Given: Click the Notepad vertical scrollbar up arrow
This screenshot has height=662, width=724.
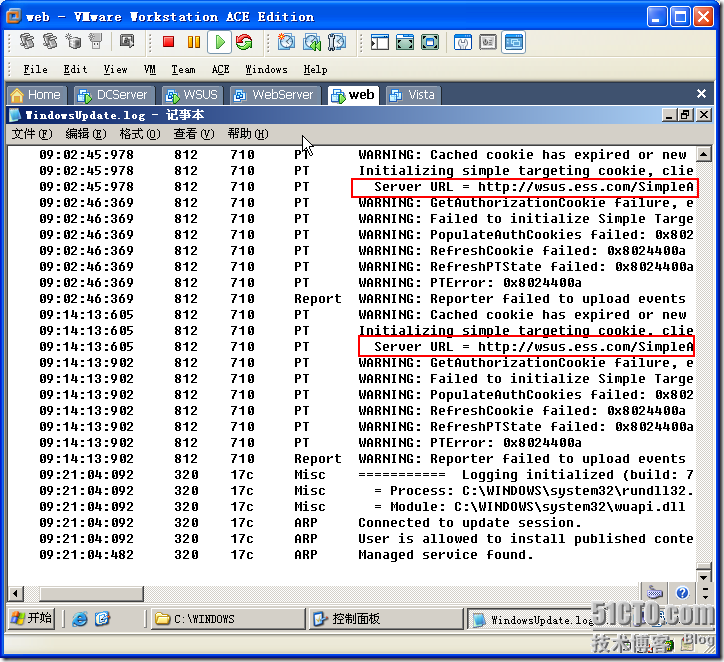Looking at the screenshot, I should coord(704,154).
